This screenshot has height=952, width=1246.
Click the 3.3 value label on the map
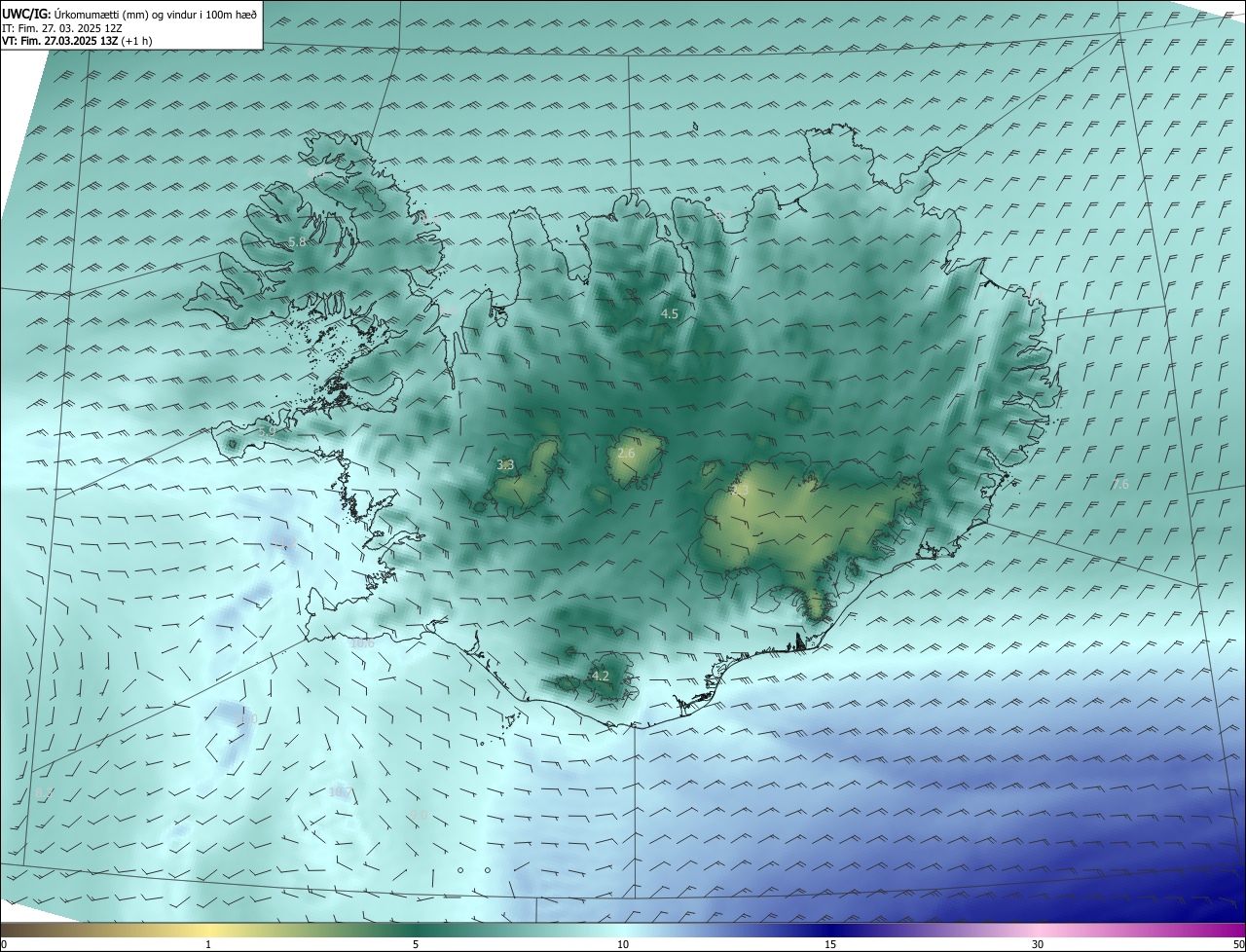505,465
